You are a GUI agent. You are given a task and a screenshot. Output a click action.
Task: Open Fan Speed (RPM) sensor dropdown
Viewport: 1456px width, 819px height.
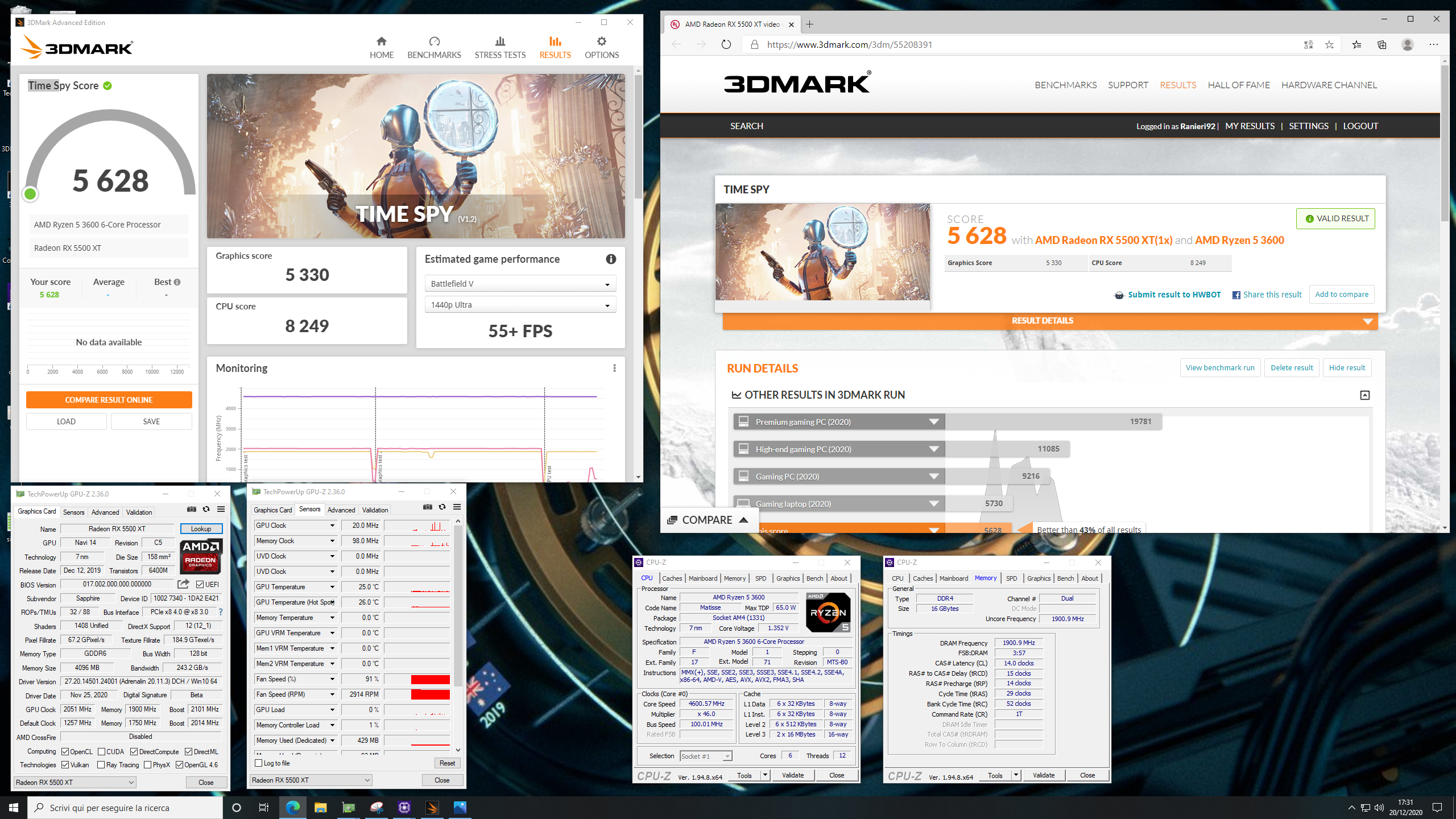pos(333,694)
